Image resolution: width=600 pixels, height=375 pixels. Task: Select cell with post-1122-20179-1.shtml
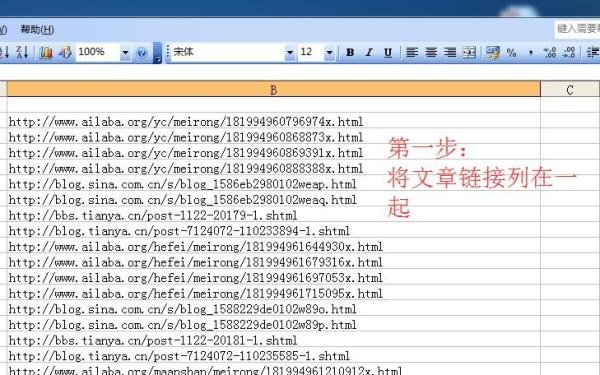point(274,215)
